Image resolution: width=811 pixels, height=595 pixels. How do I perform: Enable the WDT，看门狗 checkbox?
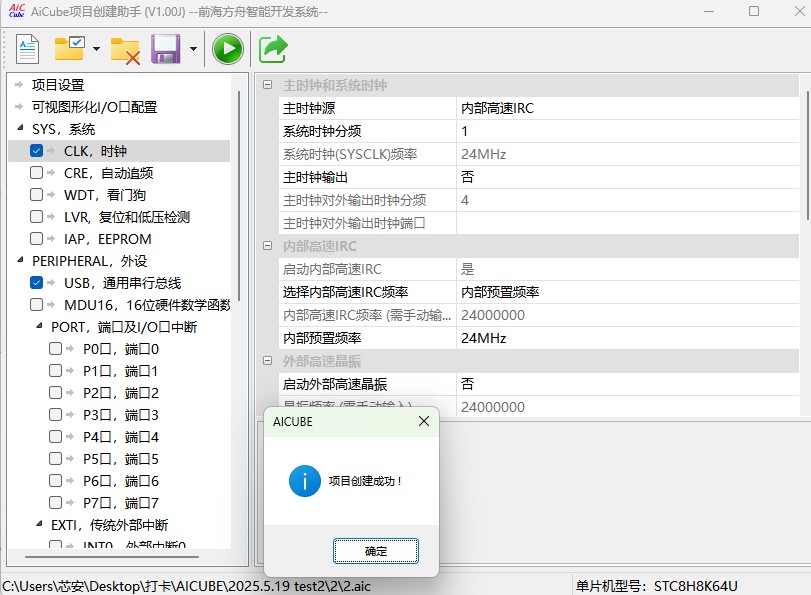36,195
